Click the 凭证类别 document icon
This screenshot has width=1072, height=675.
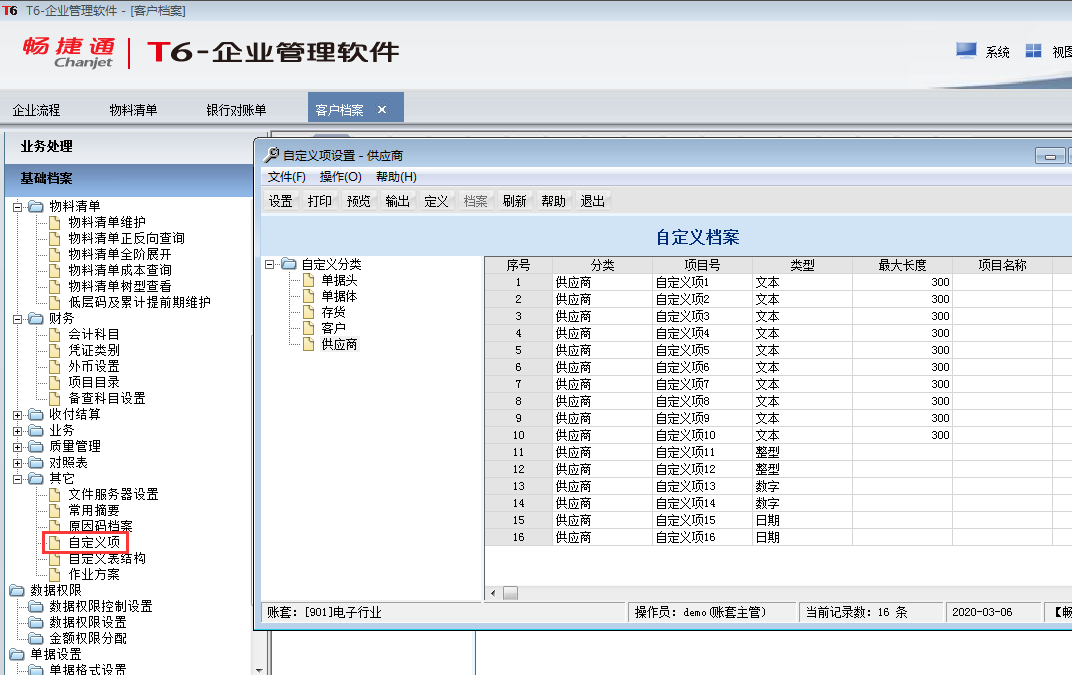55,350
